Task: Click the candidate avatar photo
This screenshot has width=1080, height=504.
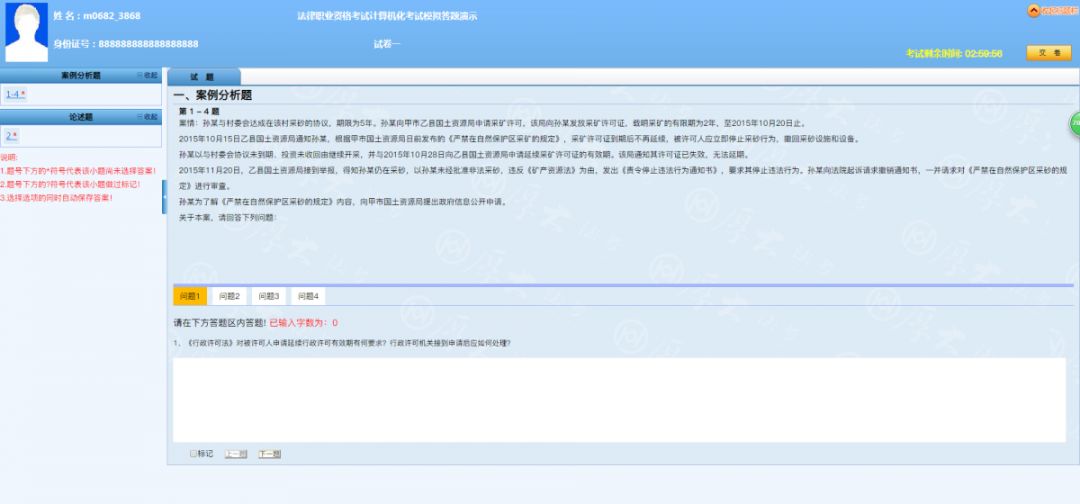Action: (x=27, y=32)
